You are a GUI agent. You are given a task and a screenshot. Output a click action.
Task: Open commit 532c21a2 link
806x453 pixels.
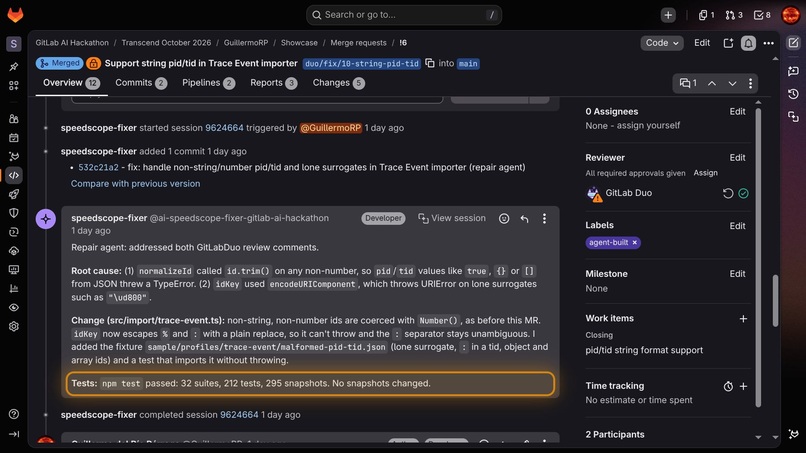click(x=98, y=167)
